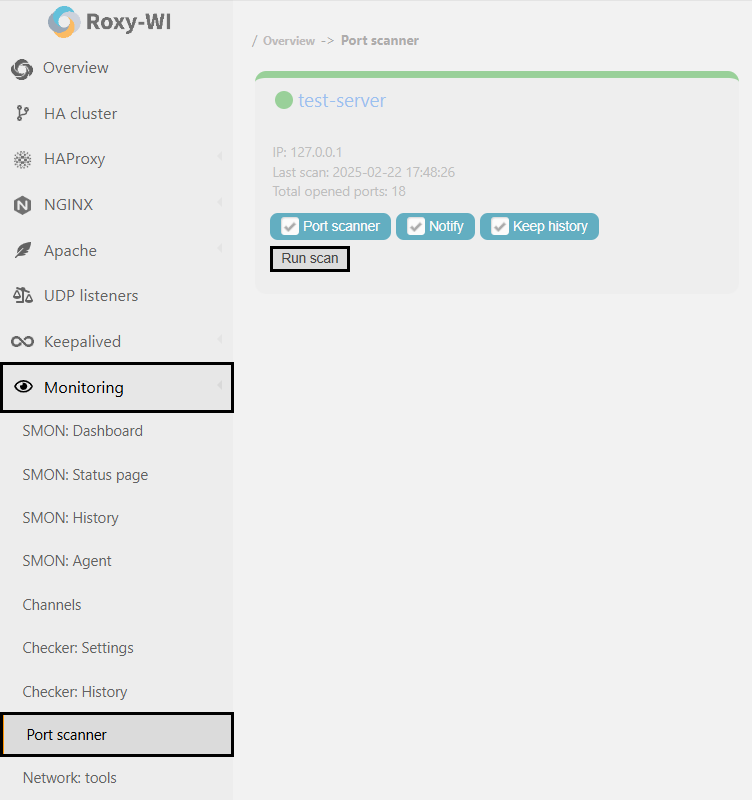Click the green status dot beside test-server
This screenshot has height=800, width=752.
283,99
